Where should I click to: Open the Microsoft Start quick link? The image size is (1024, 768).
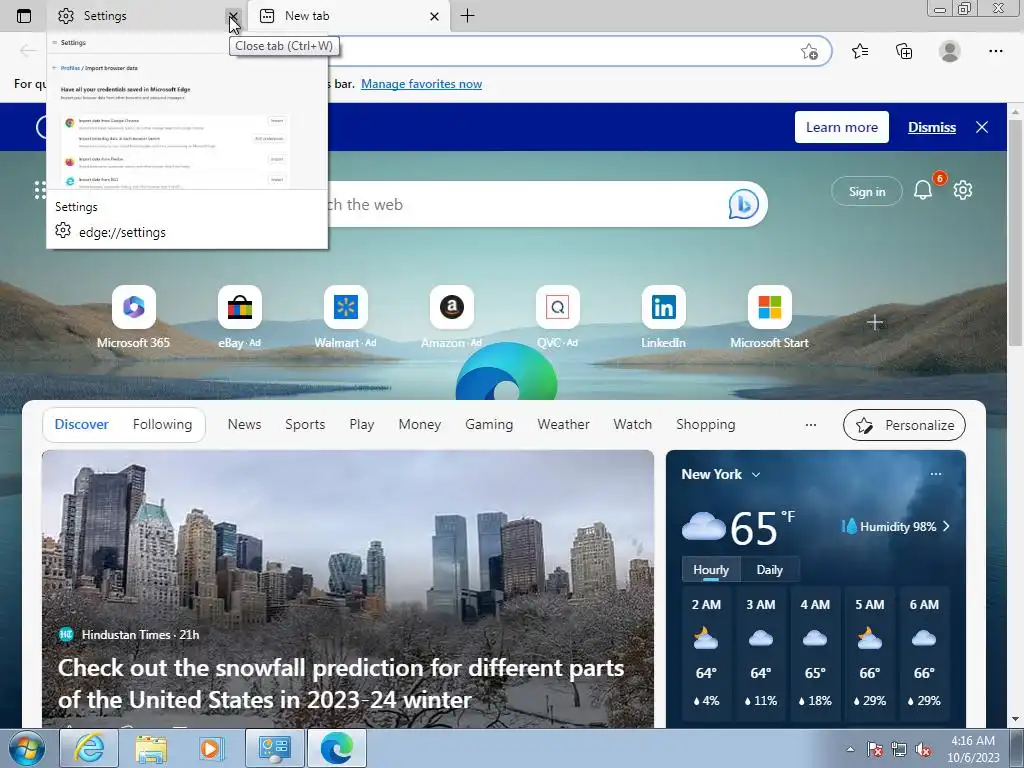(769, 317)
